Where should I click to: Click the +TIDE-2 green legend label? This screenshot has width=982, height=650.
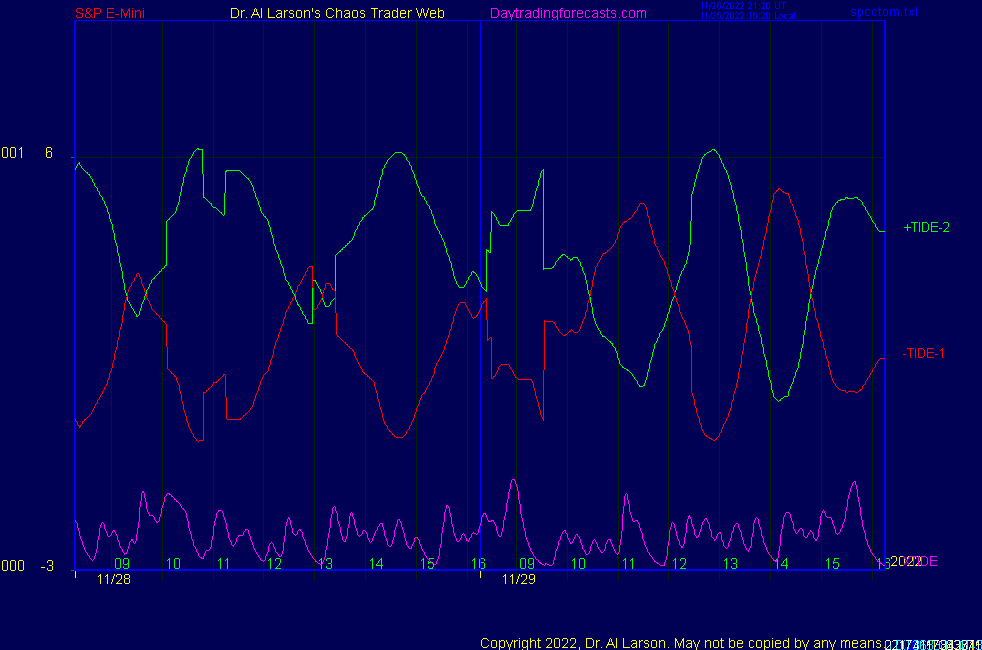tap(926, 228)
